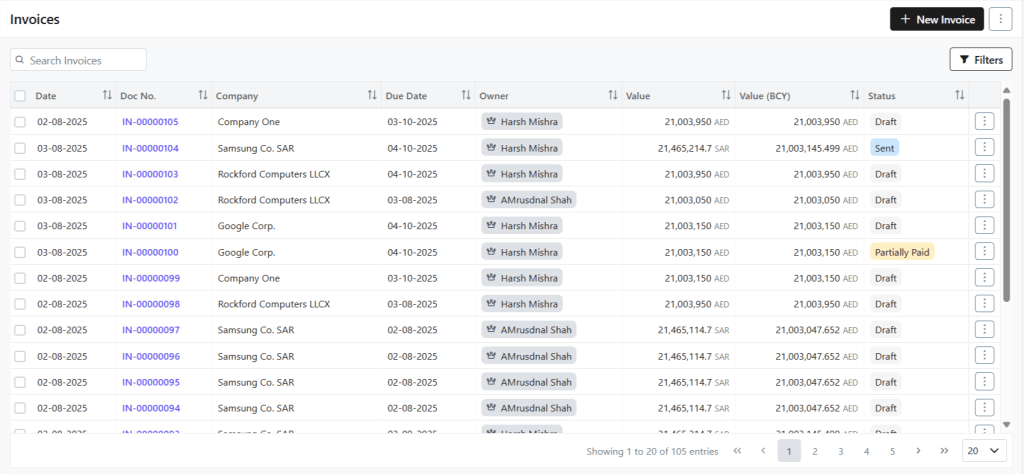The image size is (1024, 474).
Task: Select checkbox for invoice IN-00000104
Action: 20,148
